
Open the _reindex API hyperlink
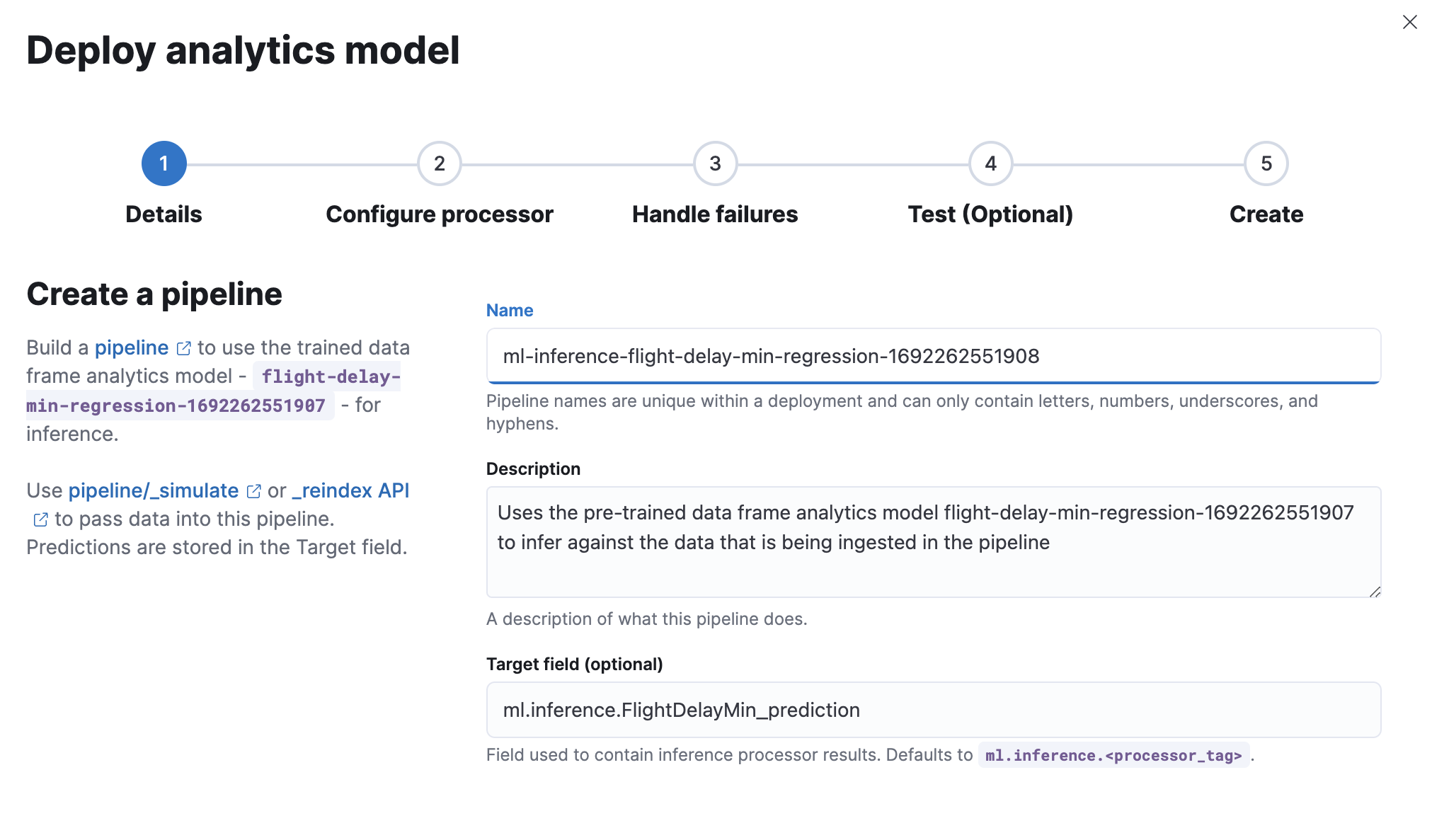point(351,490)
